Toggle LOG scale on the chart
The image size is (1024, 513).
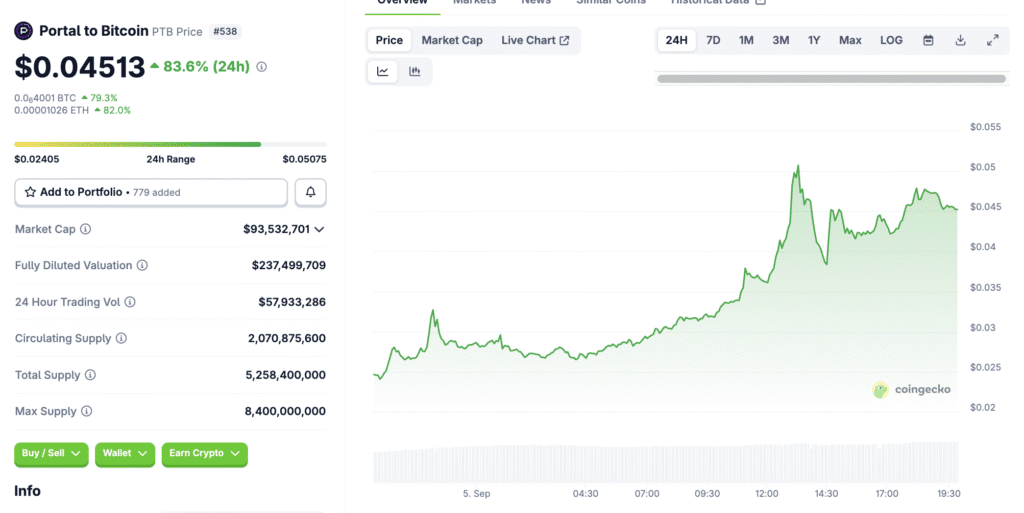point(891,40)
